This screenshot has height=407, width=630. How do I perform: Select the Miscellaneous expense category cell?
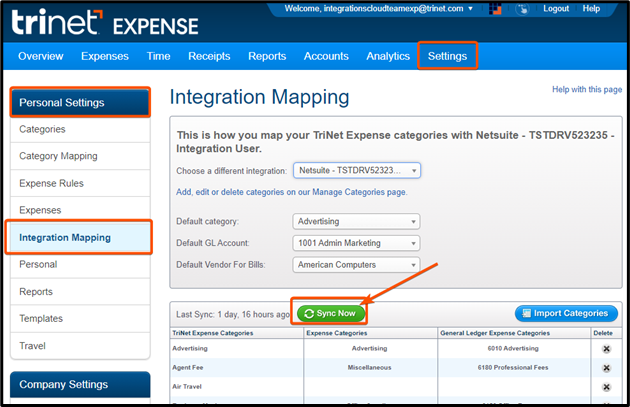369,368
